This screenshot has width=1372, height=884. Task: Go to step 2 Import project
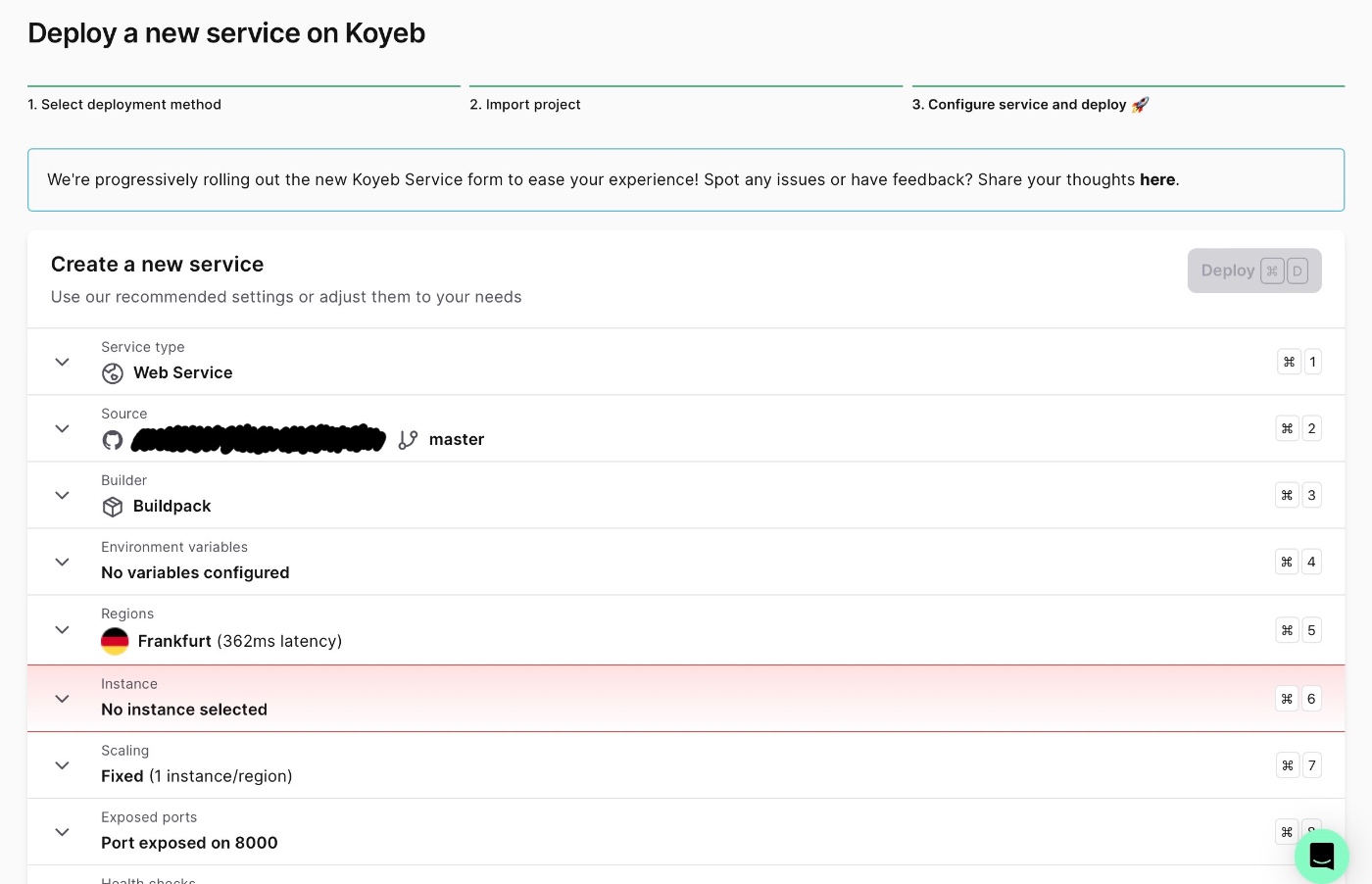click(525, 105)
